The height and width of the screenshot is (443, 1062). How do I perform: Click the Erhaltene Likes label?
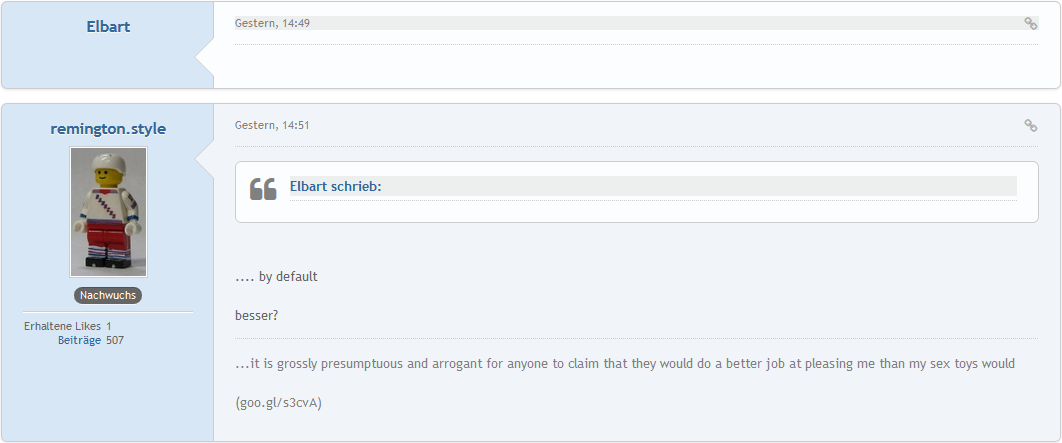click(62, 326)
